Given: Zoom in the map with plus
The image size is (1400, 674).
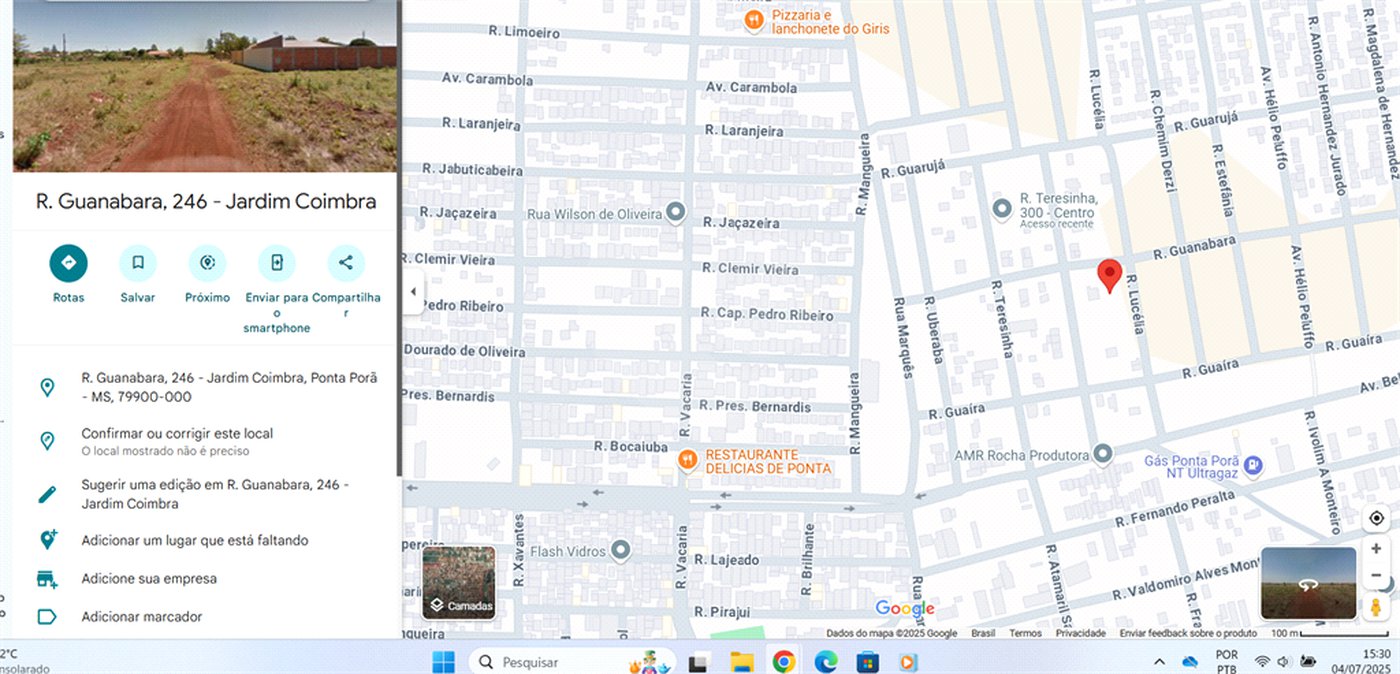Looking at the screenshot, I should (x=1377, y=549).
